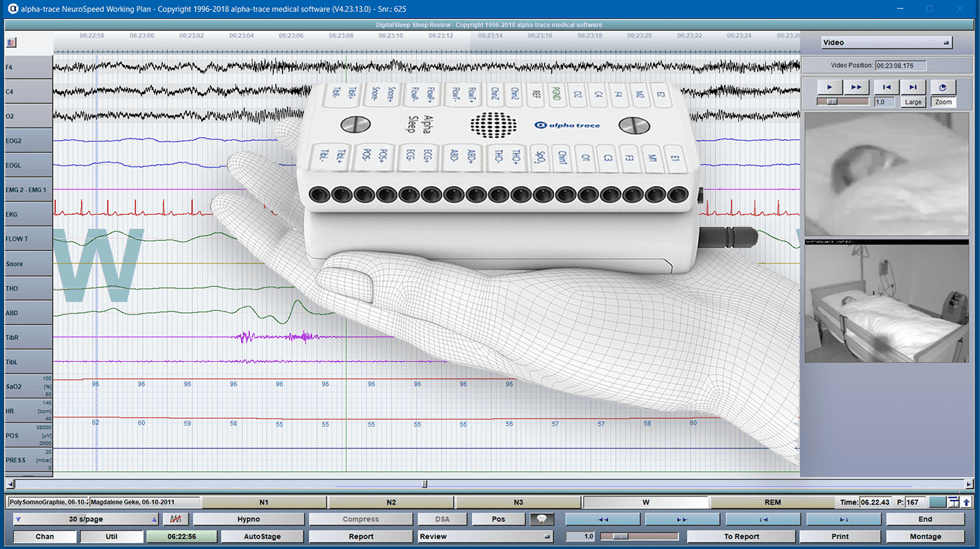
Task: Select the EKG channel label
Action: [28, 214]
